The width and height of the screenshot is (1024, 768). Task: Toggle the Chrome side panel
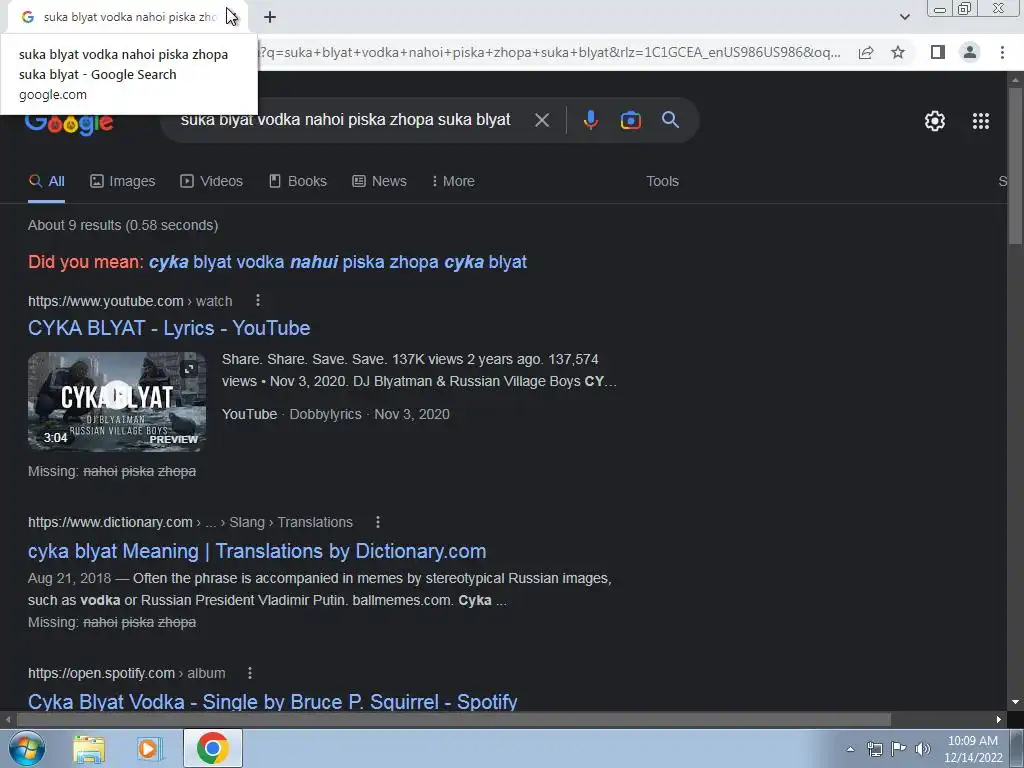coord(938,52)
